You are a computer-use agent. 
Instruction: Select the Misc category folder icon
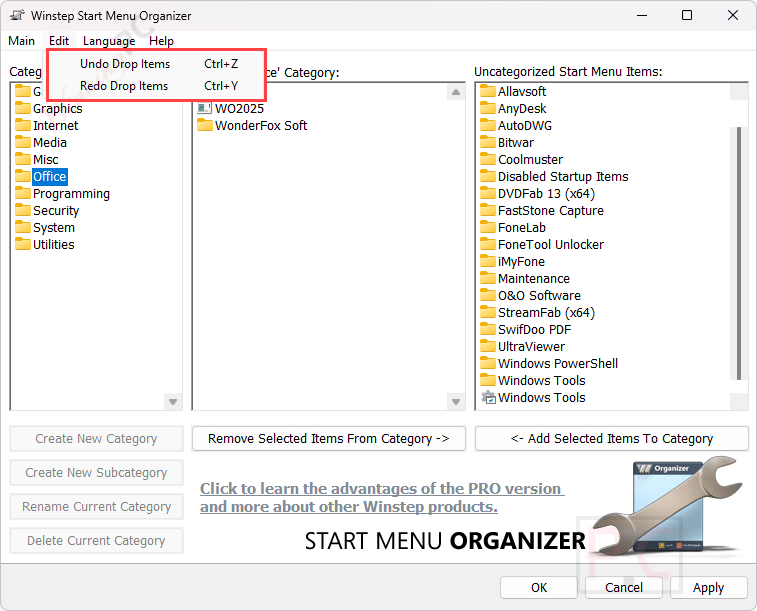tap(23, 159)
